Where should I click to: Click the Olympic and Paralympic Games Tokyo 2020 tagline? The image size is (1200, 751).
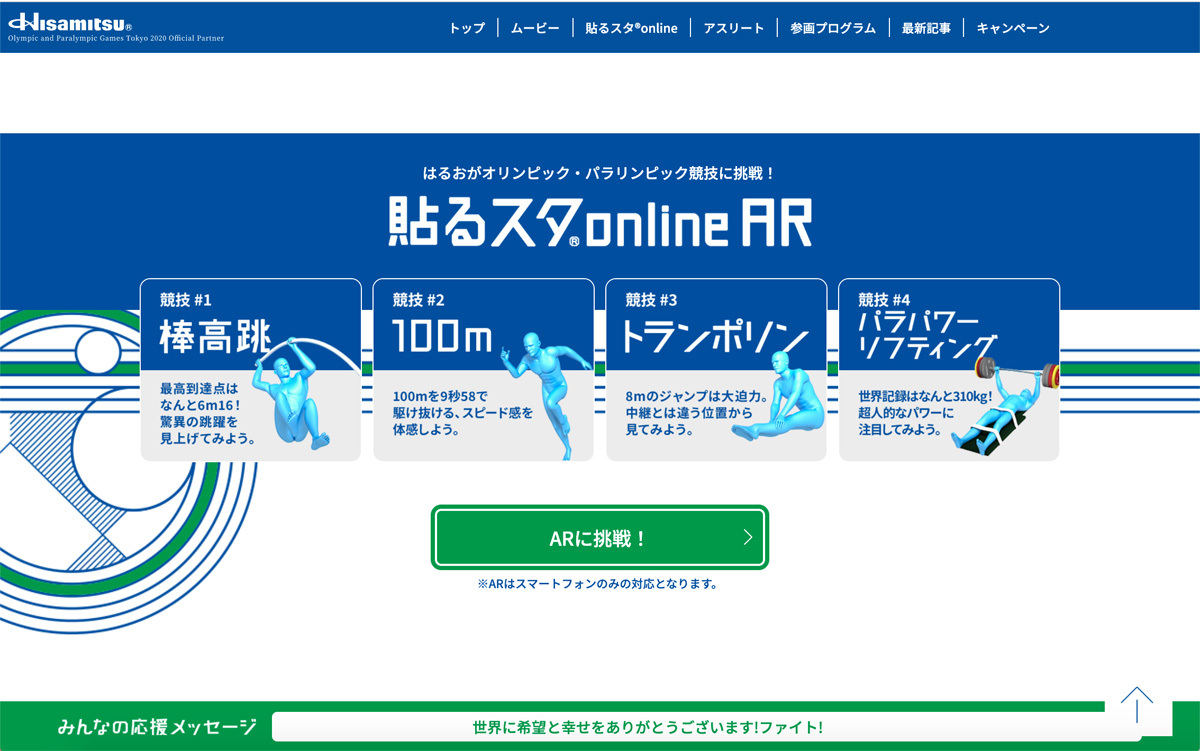(116, 38)
